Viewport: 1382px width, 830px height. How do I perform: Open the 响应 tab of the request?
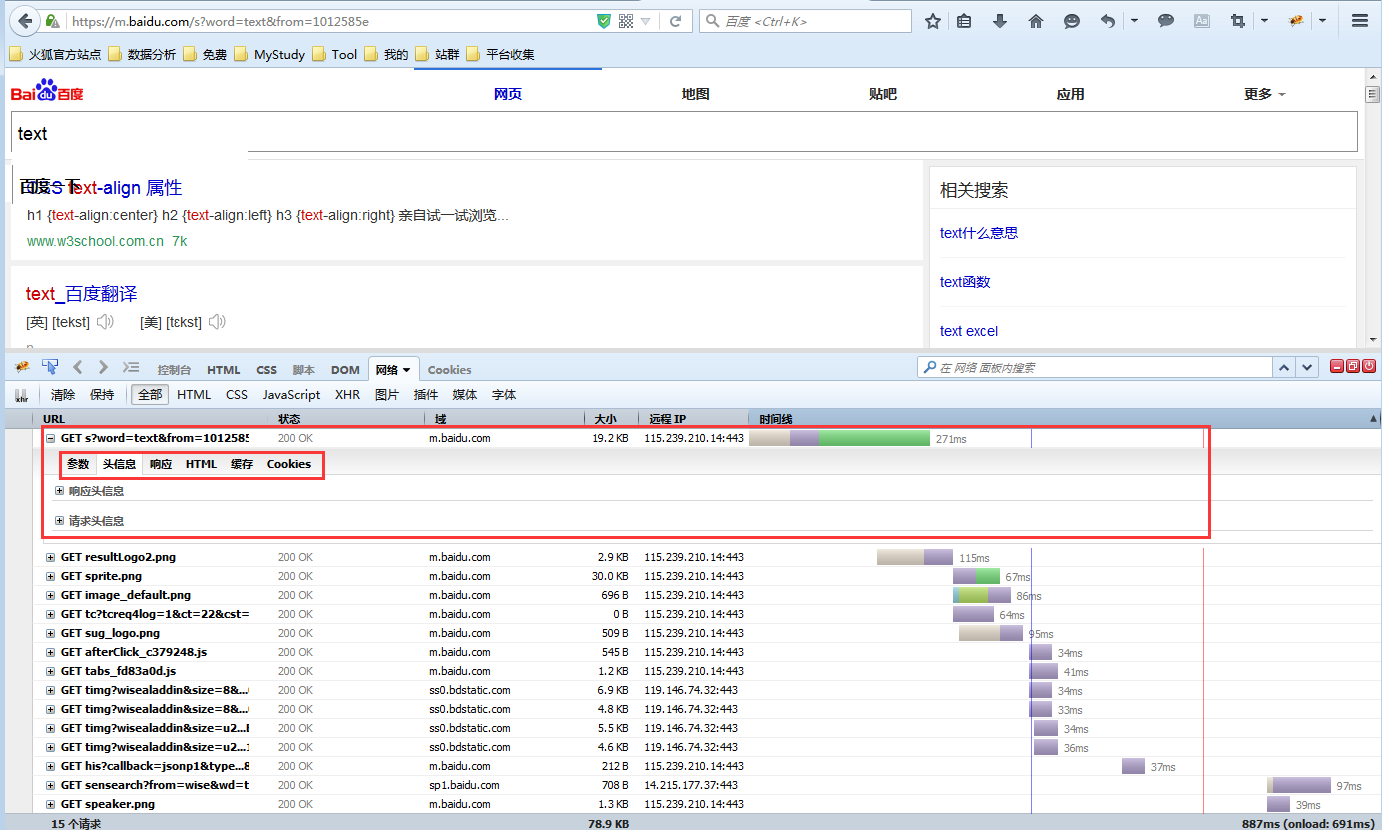(x=161, y=464)
